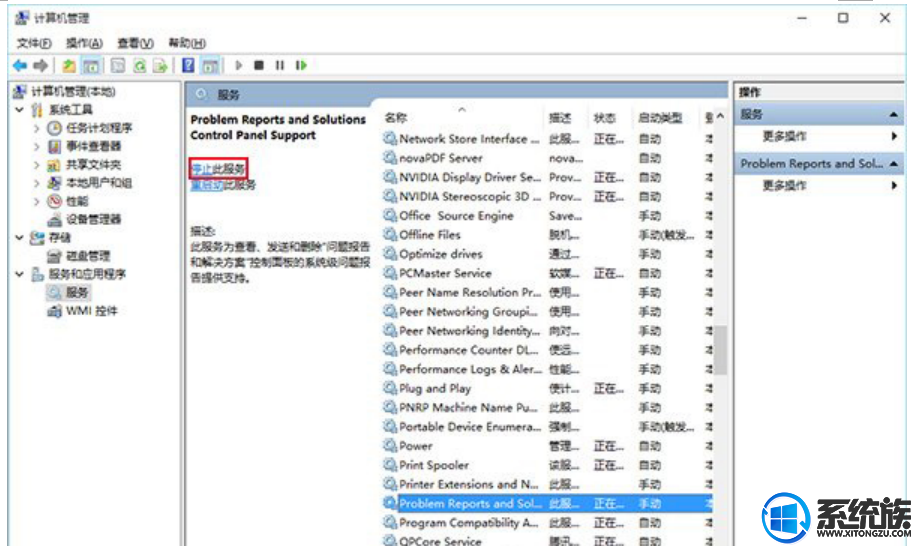Open the 帮助(H) menu
The height and width of the screenshot is (546, 911).
pos(187,43)
